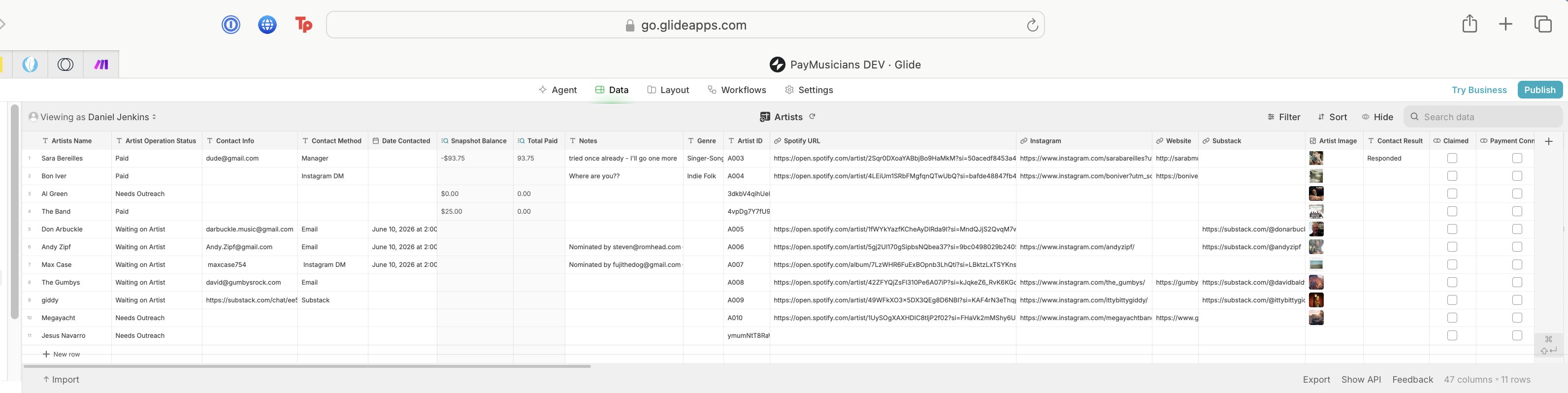1568x393 pixels.
Task: Click the Glide lightning bolt logo
Action: pos(777,65)
